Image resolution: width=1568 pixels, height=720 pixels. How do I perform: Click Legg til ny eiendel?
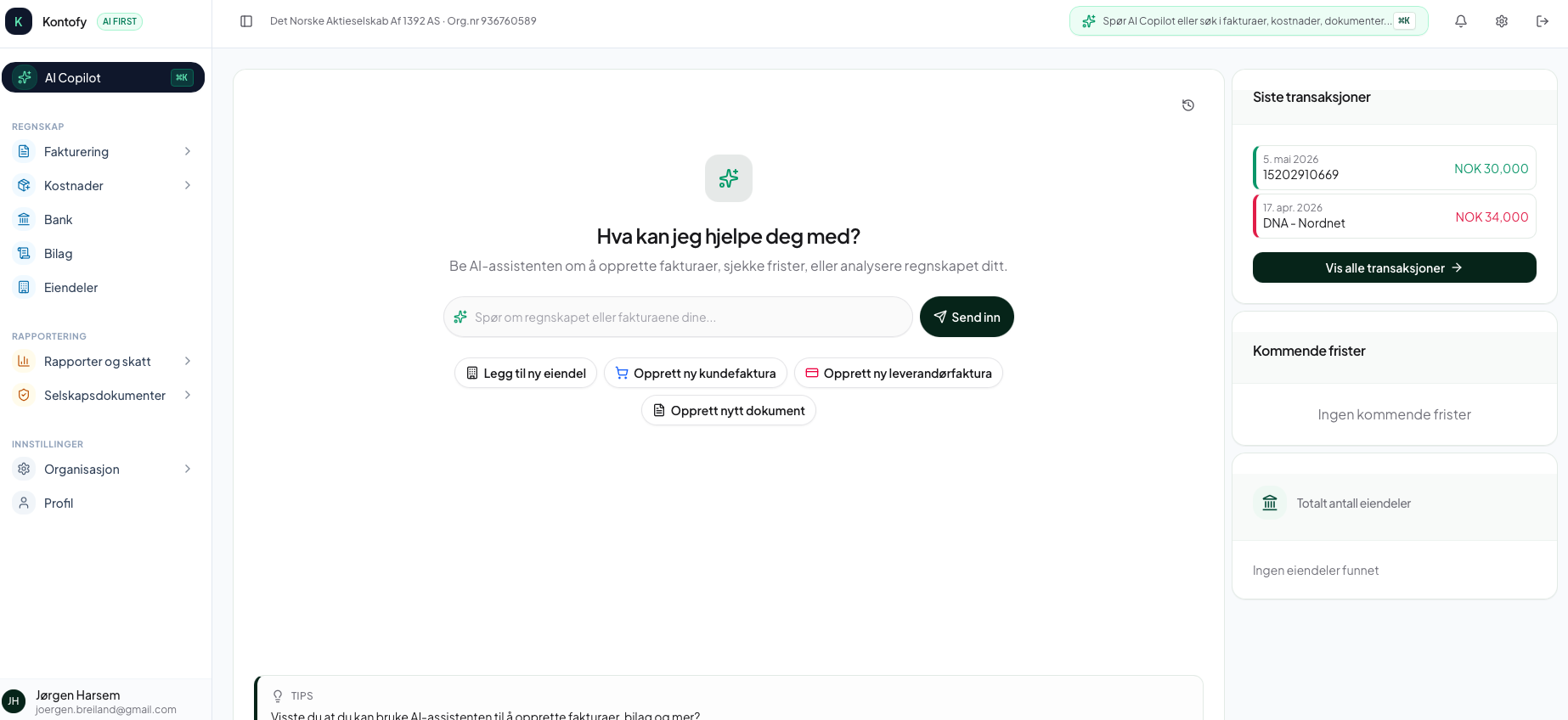coord(526,373)
